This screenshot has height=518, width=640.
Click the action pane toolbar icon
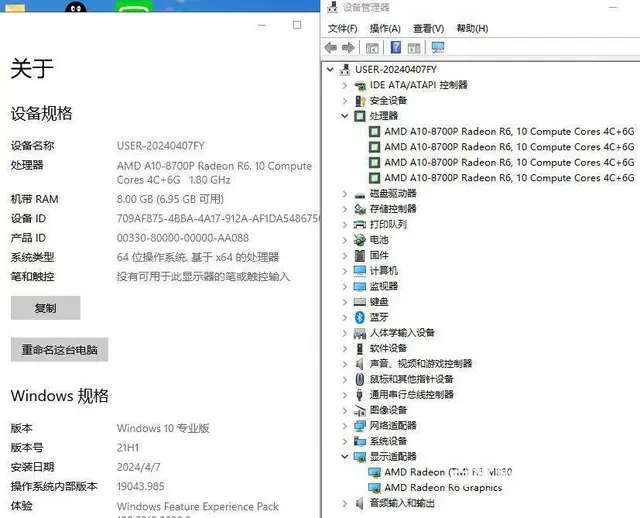(x=414, y=48)
